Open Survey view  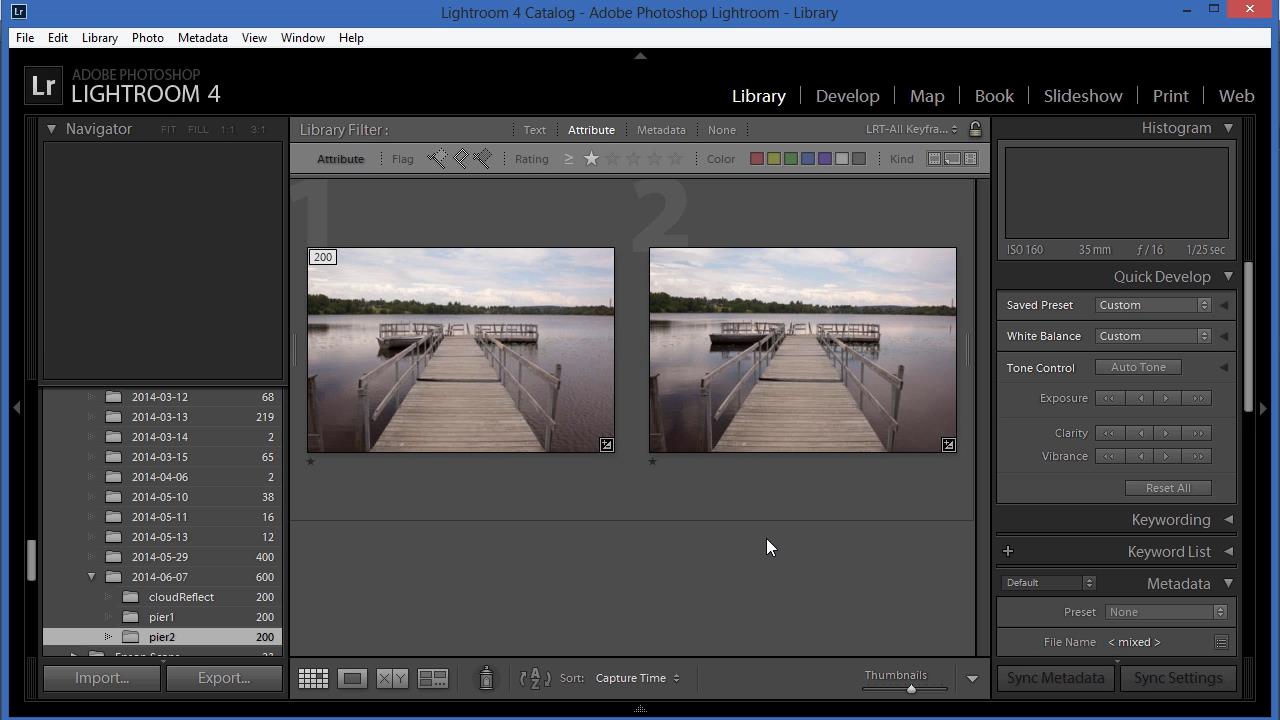point(433,678)
